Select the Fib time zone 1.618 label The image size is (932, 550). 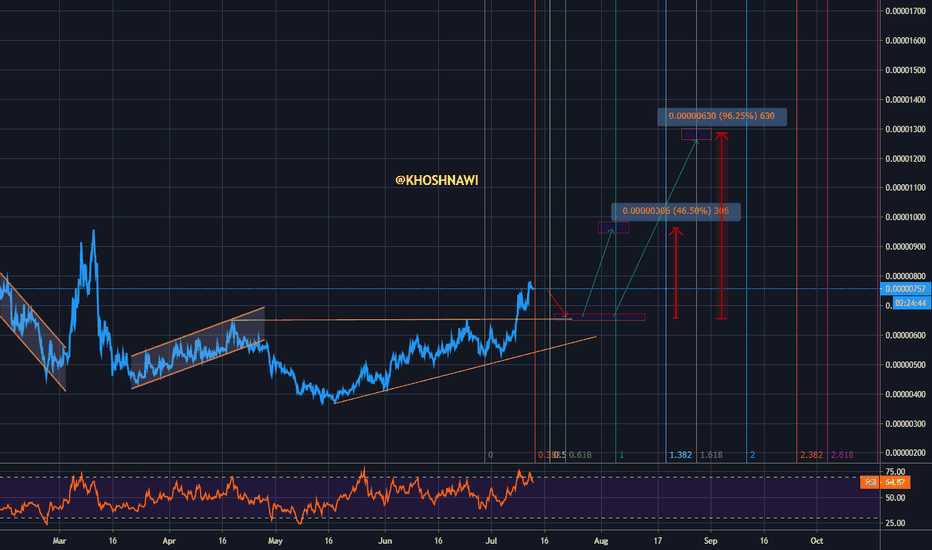pos(711,455)
